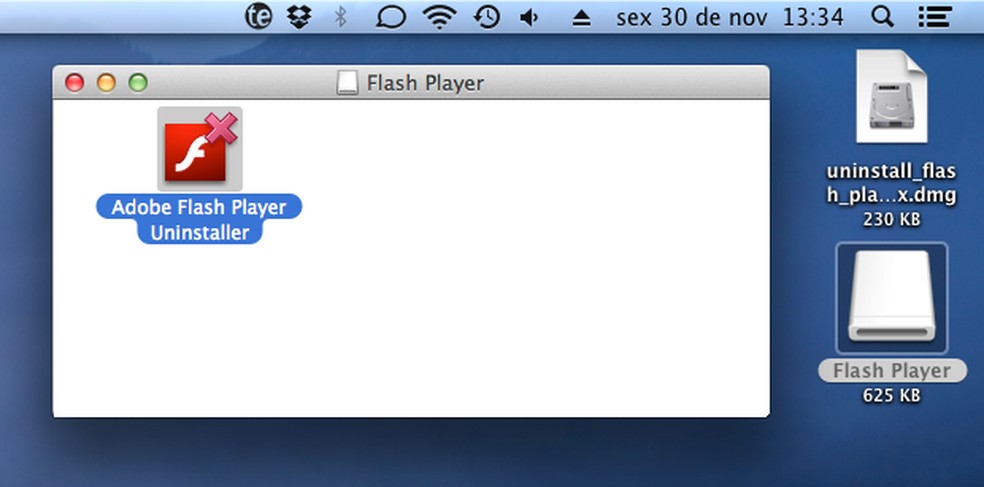Click the 230 KB size label

click(892, 220)
